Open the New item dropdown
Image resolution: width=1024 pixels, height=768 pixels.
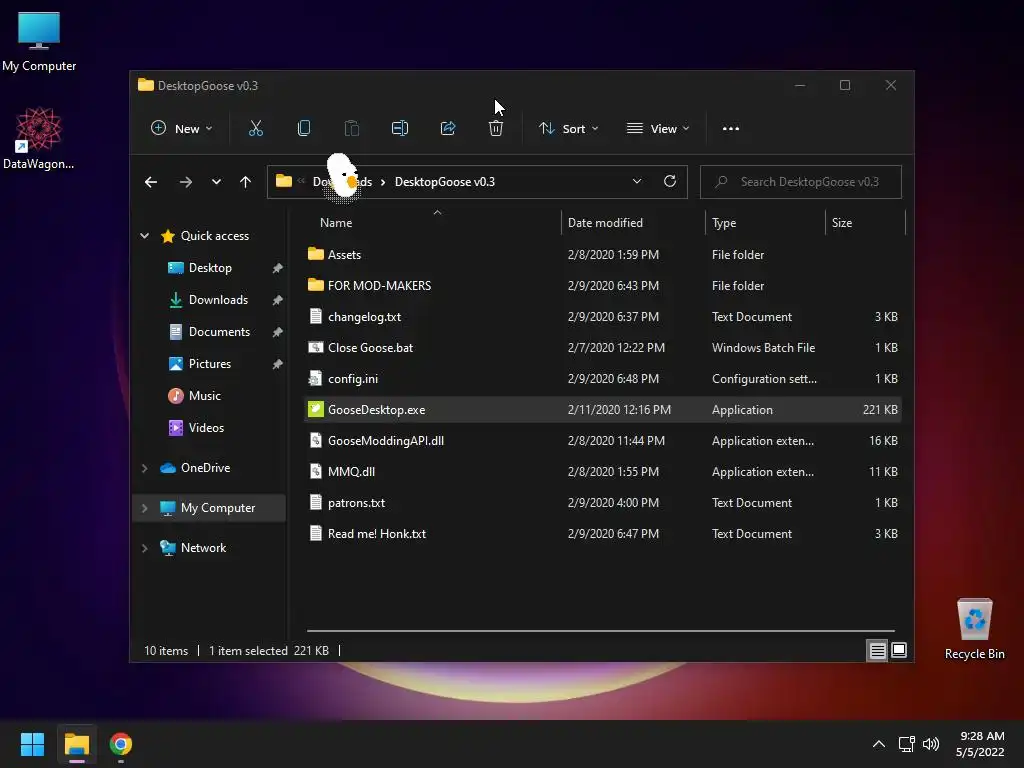tap(181, 129)
